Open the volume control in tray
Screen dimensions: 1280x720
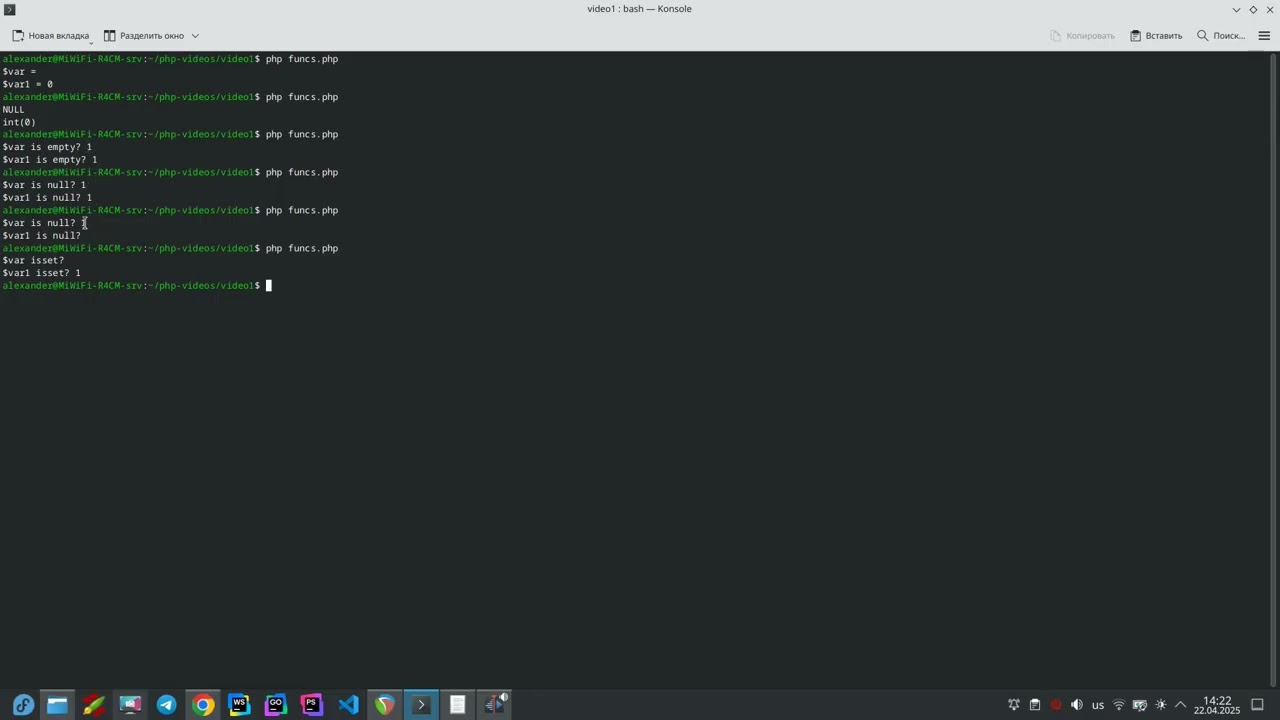[x=1077, y=705]
